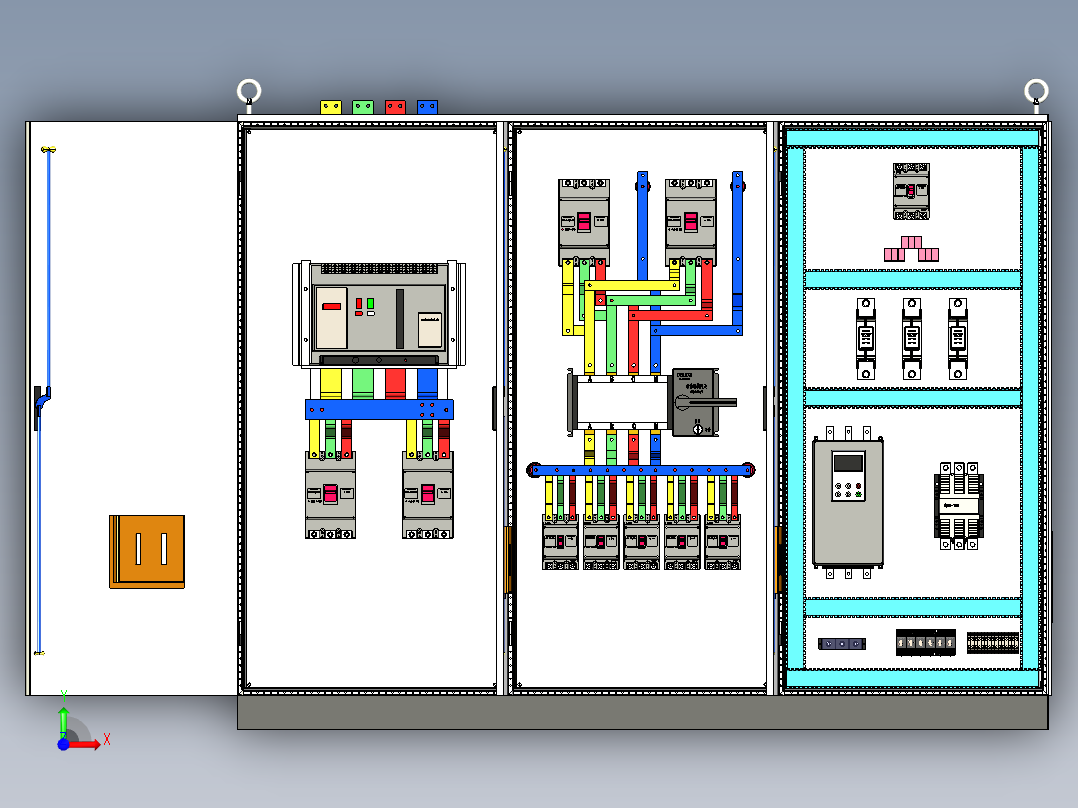Select left molded case breaker in first compartment
Screen dimensions: 1078x808
330,495
